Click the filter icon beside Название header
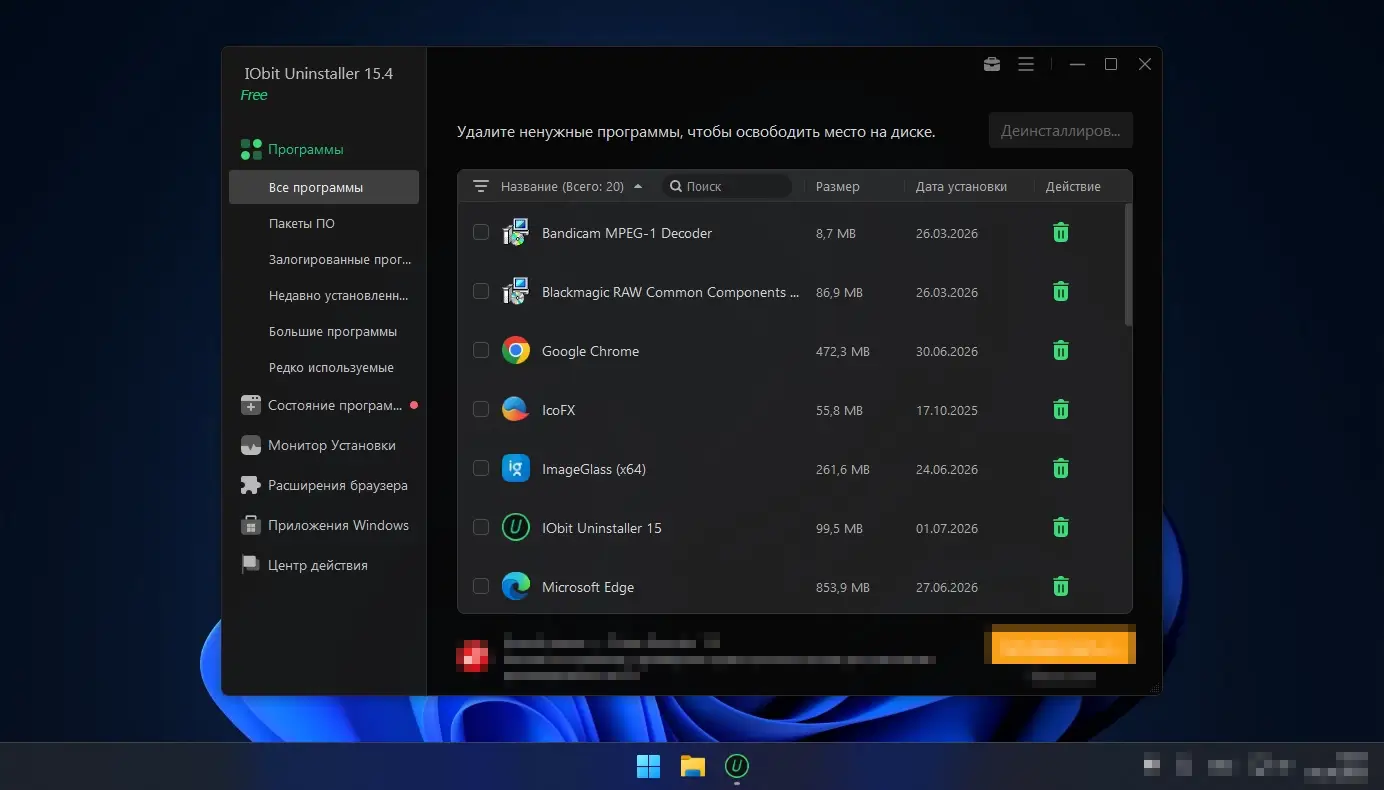1384x790 pixels. pyautogui.click(x=481, y=186)
